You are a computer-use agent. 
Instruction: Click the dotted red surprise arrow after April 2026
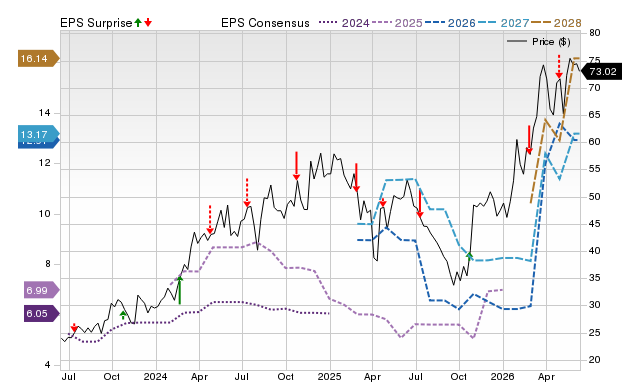(559, 67)
